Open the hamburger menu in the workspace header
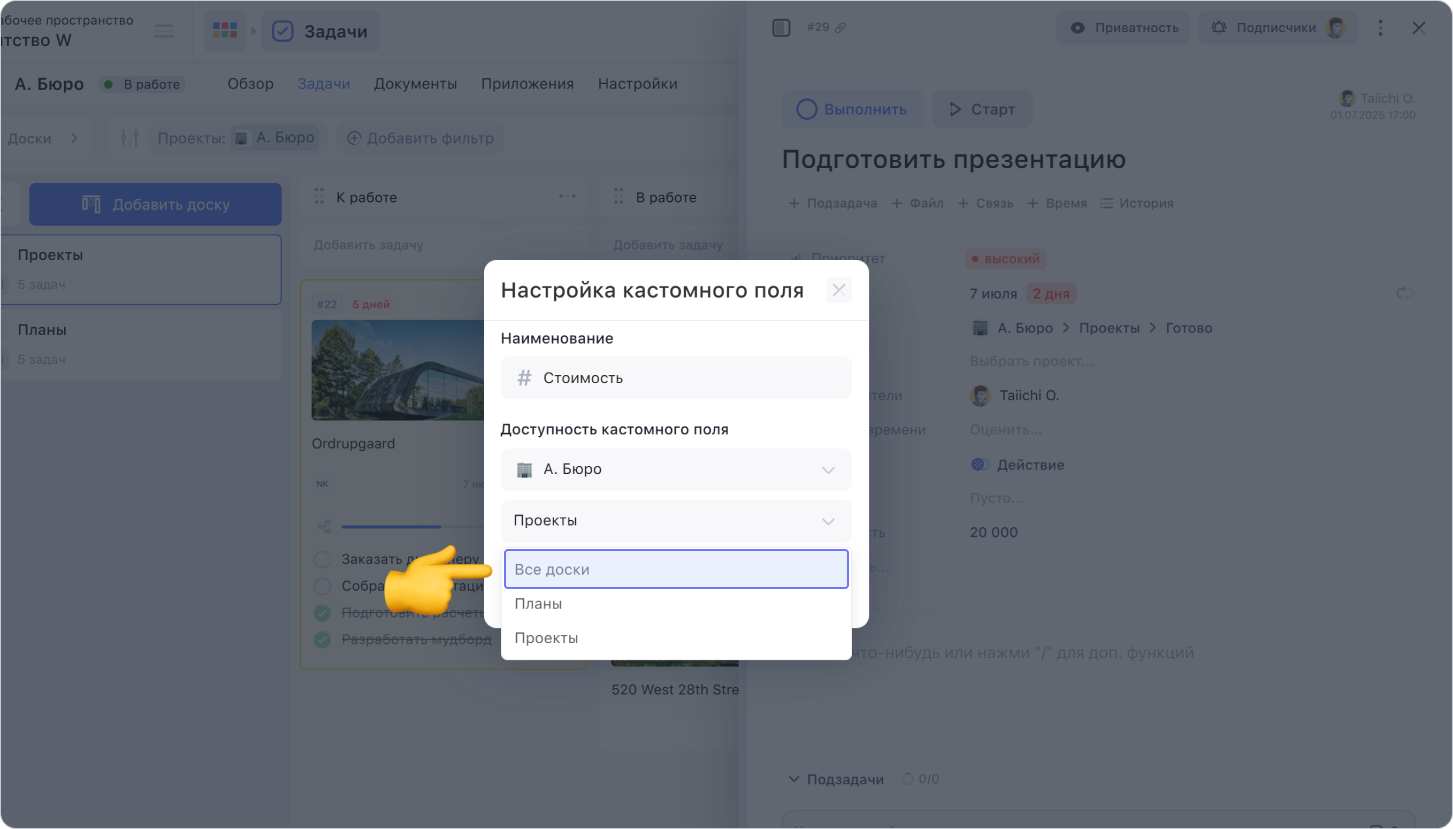This screenshot has width=1453, height=829. pos(164,31)
